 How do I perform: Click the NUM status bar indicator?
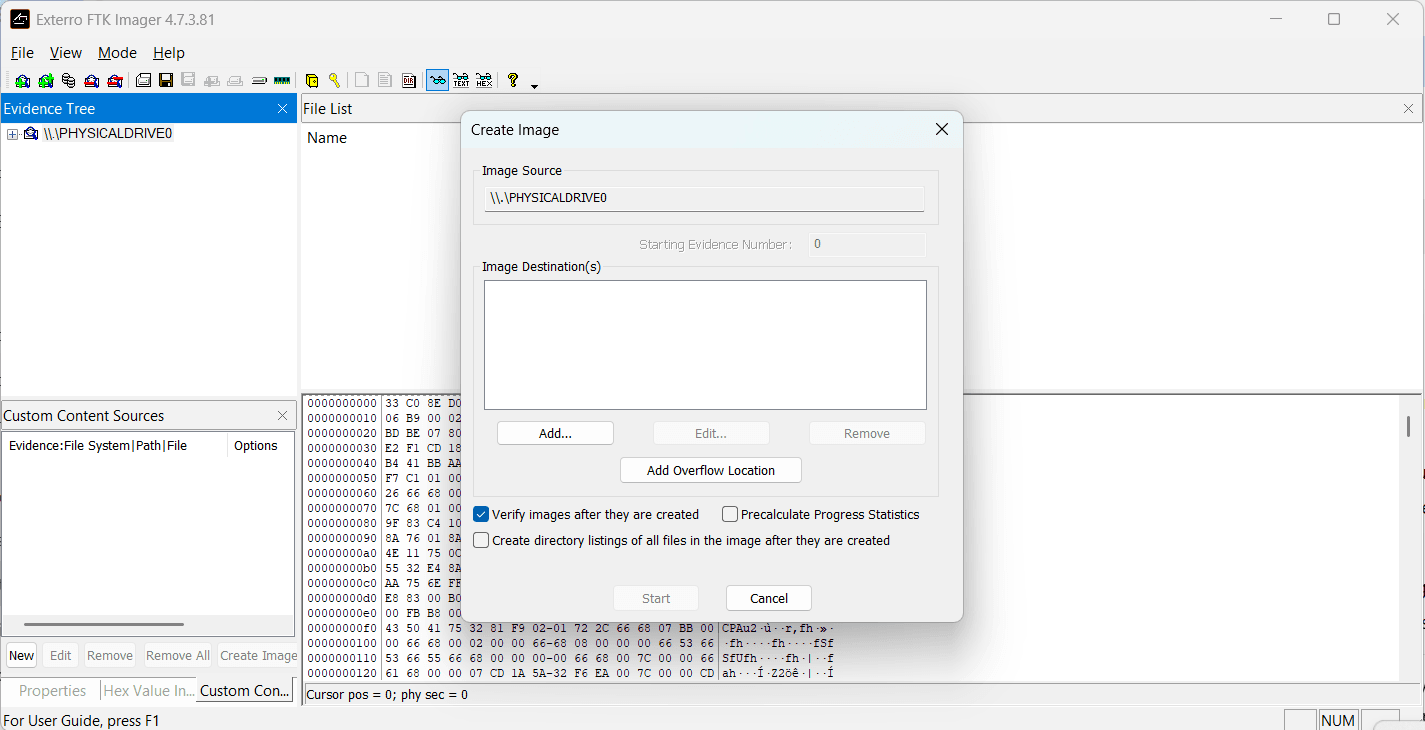click(1338, 720)
